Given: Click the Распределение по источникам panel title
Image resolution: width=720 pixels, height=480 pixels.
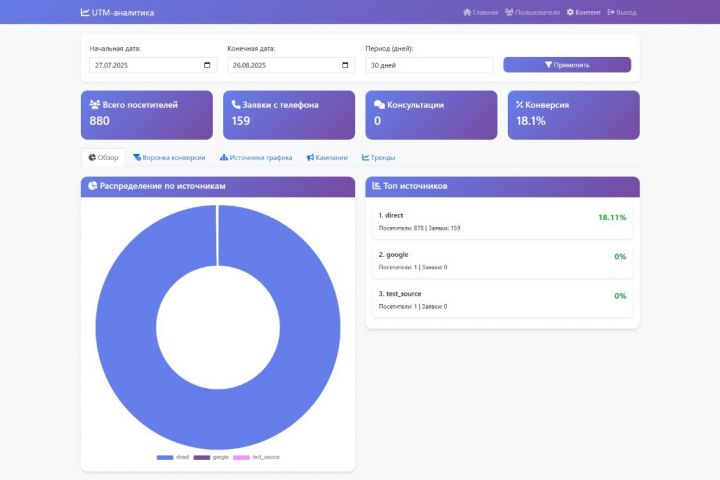Looking at the screenshot, I should pyautogui.click(x=163, y=186).
